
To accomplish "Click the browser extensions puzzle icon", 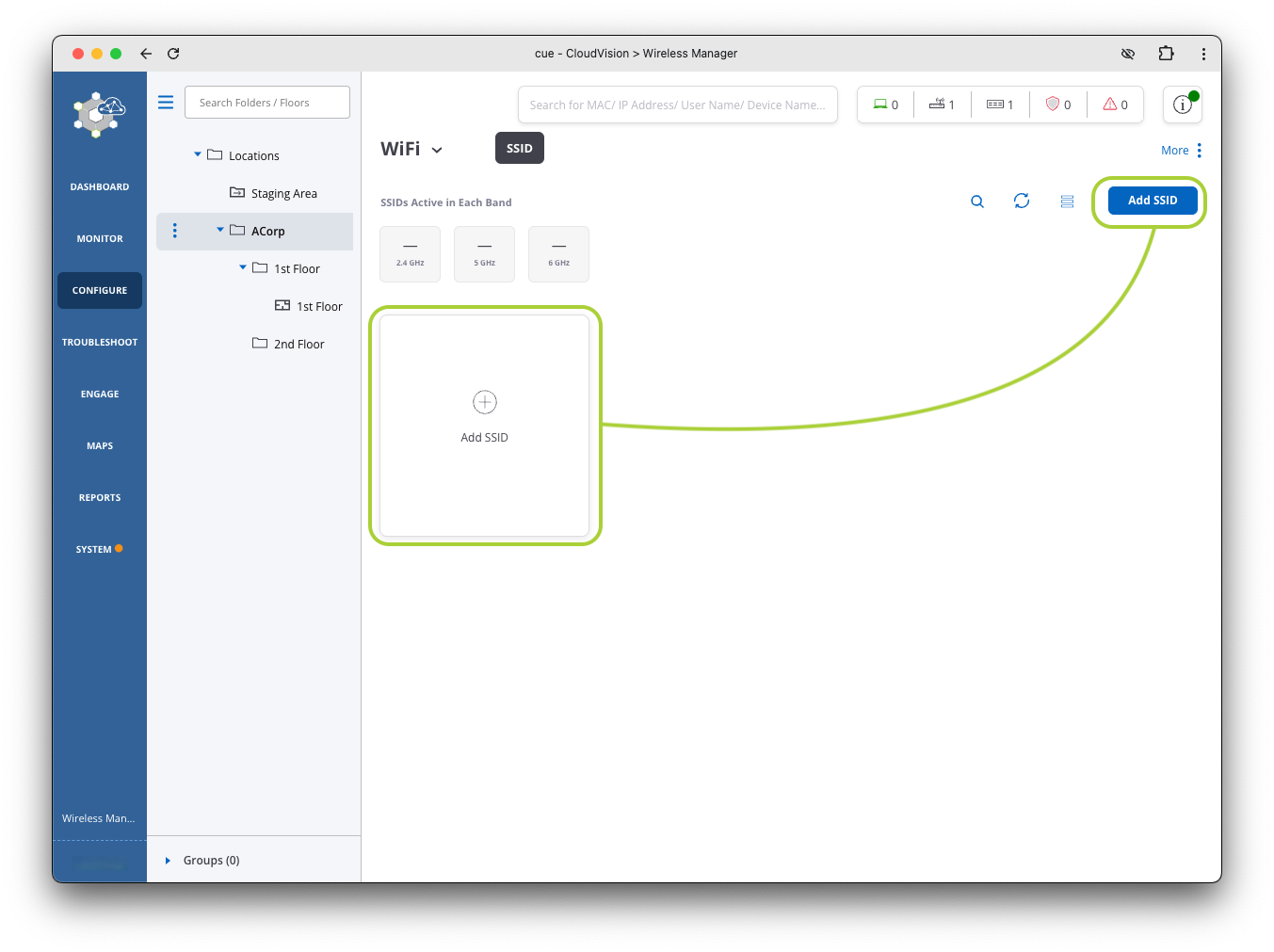I will [x=1166, y=54].
